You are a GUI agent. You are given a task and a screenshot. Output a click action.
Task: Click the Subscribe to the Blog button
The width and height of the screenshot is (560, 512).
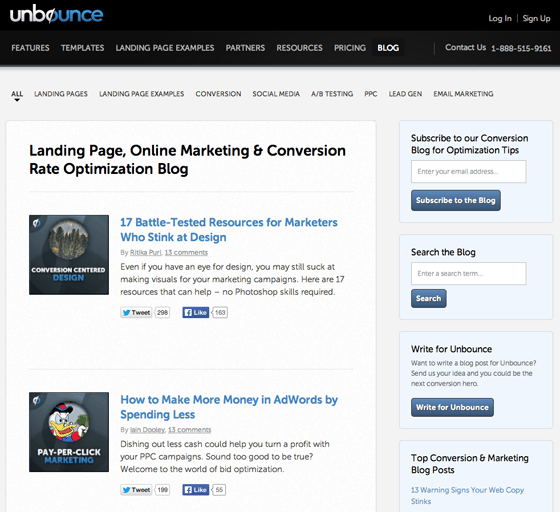coord(456,200)
